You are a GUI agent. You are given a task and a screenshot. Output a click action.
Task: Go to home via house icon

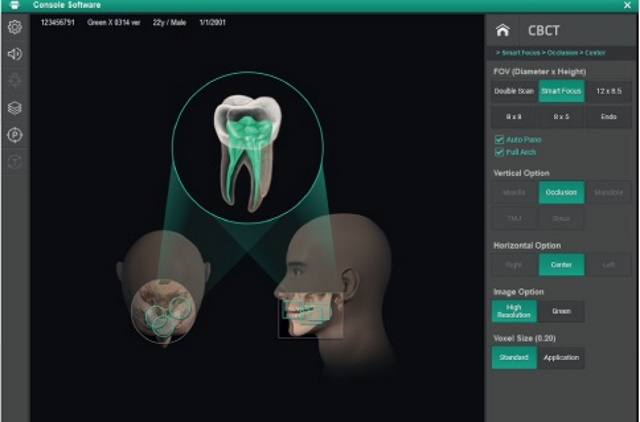click(x=503, y=31)
